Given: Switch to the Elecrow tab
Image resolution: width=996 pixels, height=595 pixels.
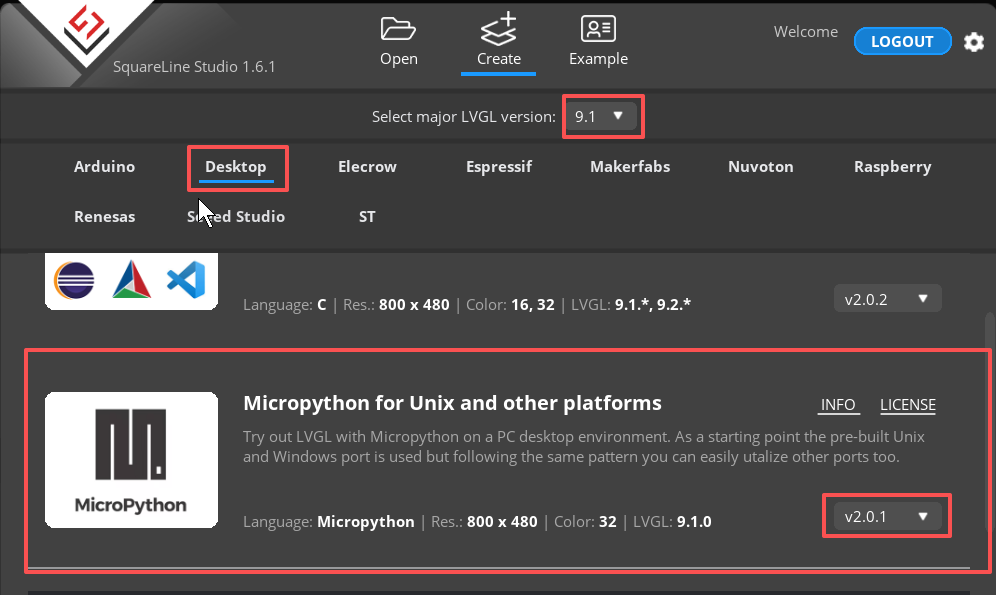Looking at the screenshot, I should 367,166.
